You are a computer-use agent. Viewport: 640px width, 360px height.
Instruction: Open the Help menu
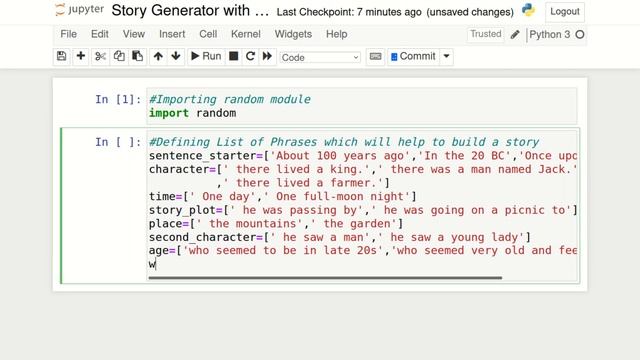click(337, 34)
